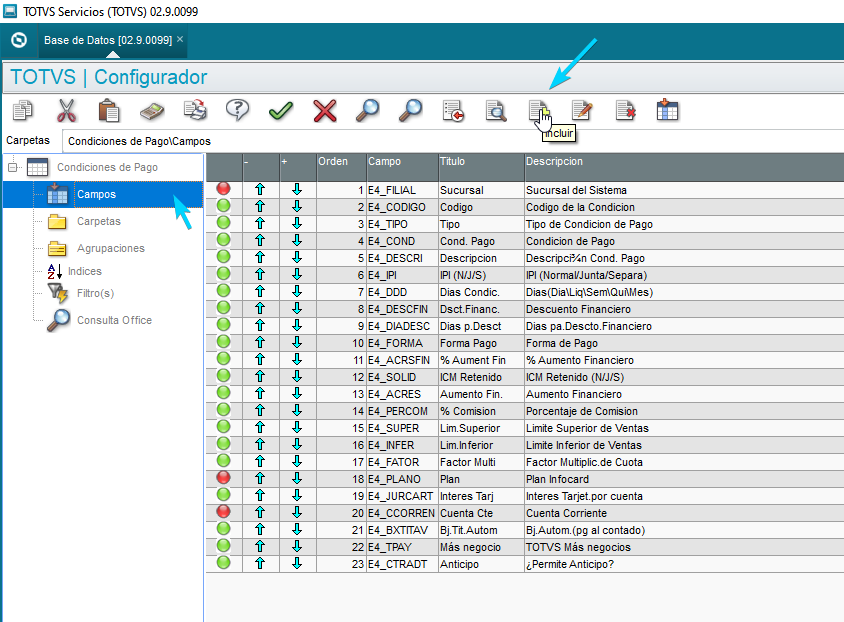Move E4_BXTITAV row up with arrow

point(260,529)
